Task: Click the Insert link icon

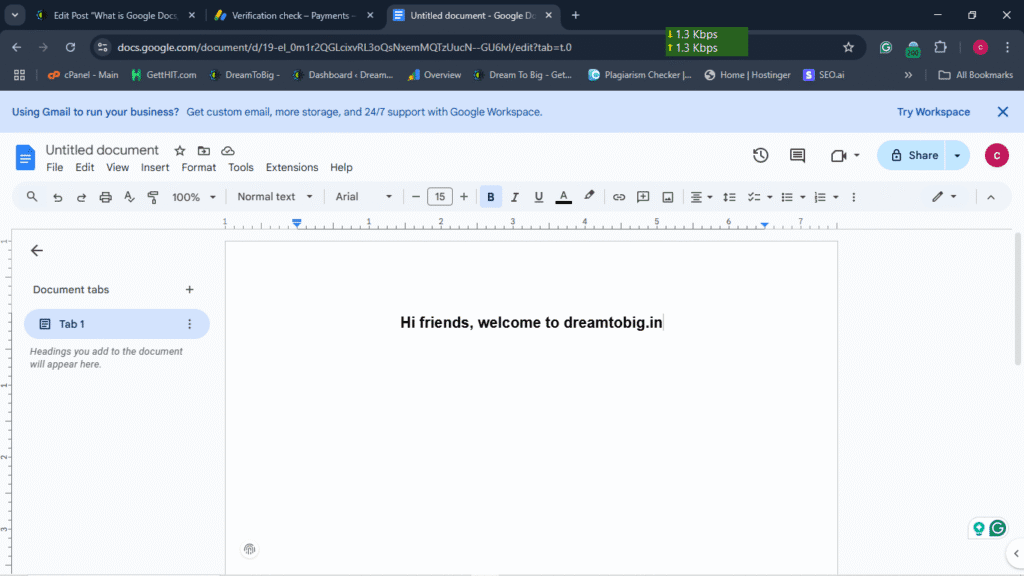Action: point(619,197)
